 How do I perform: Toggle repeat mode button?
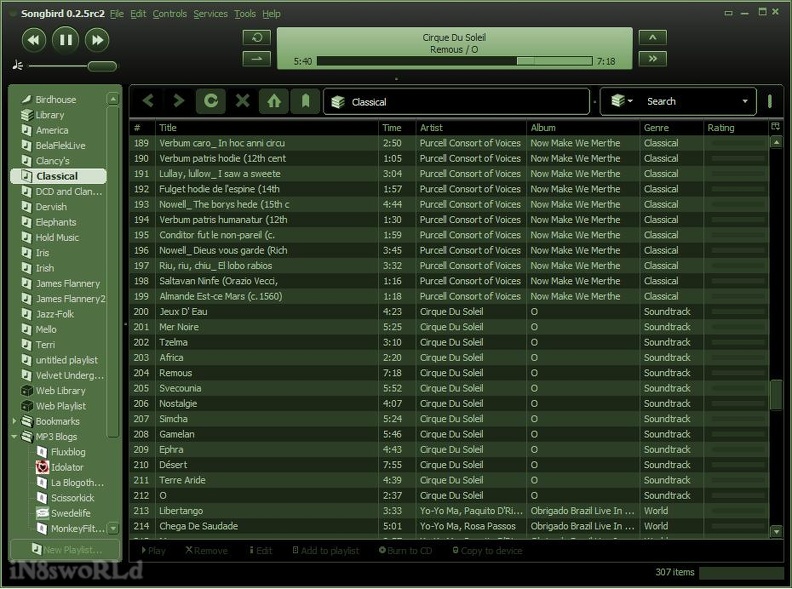(257, 37)
